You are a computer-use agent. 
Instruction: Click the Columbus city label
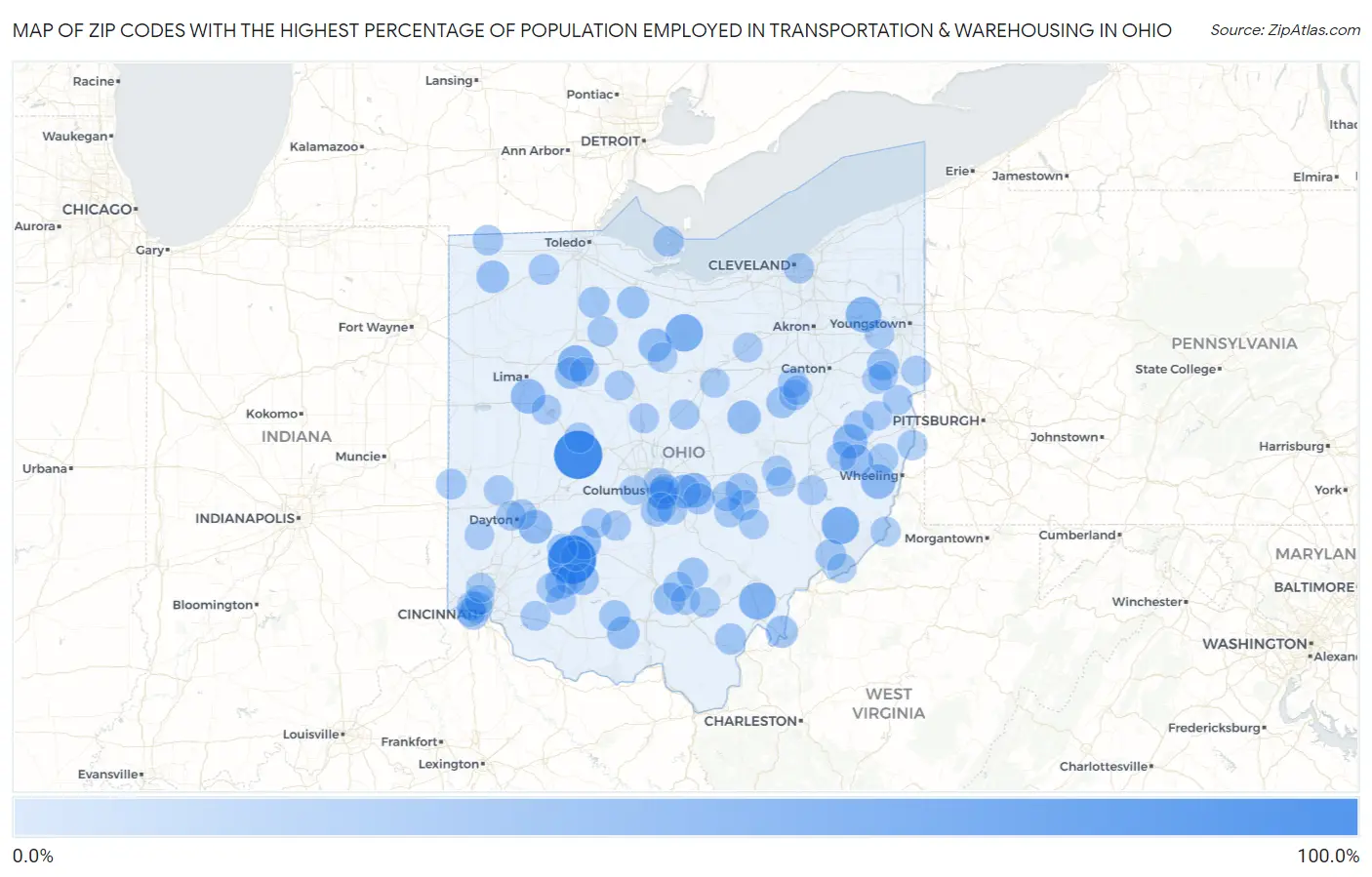(x=614, y=491)
